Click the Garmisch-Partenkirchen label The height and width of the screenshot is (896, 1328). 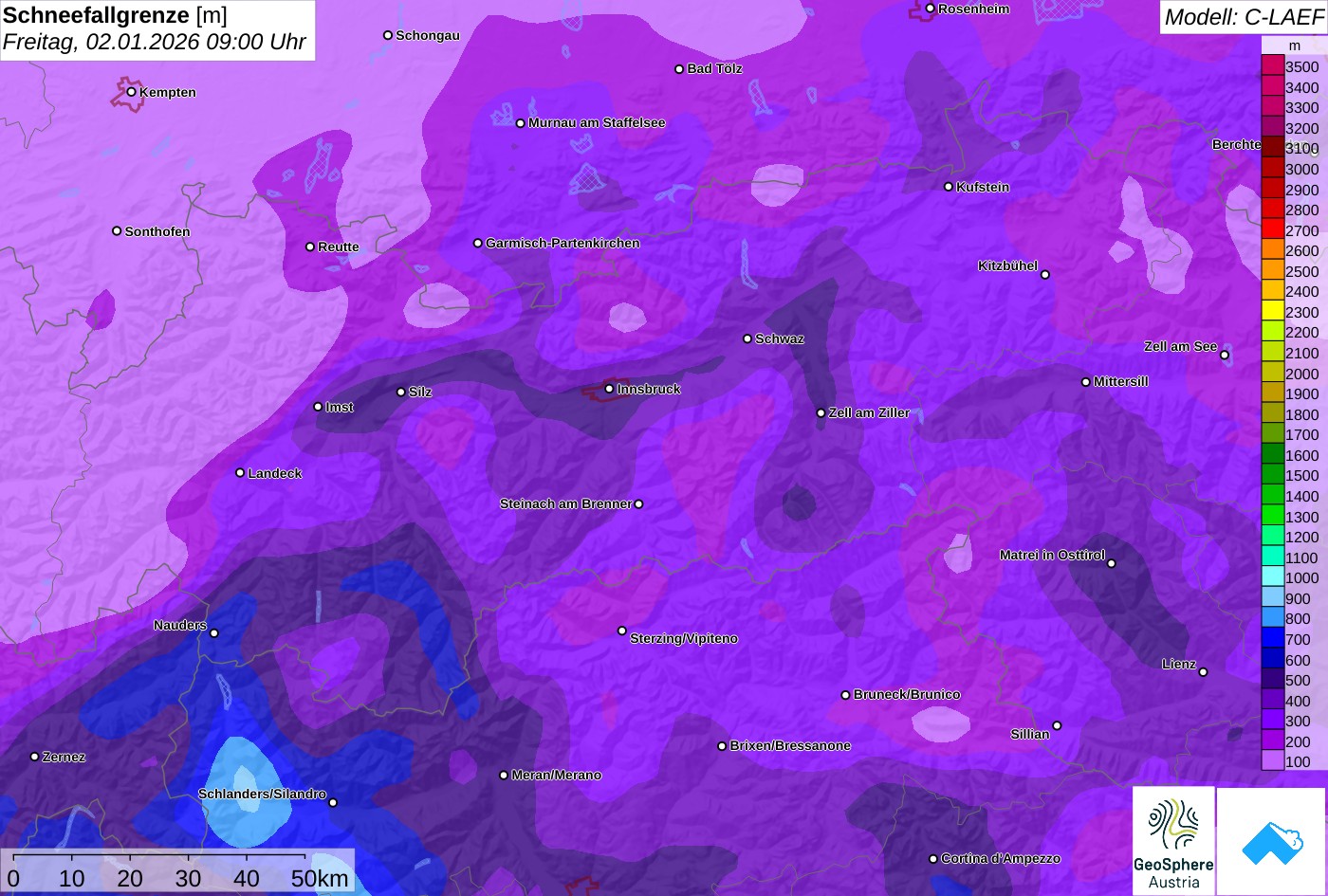[x=563, y=243]
